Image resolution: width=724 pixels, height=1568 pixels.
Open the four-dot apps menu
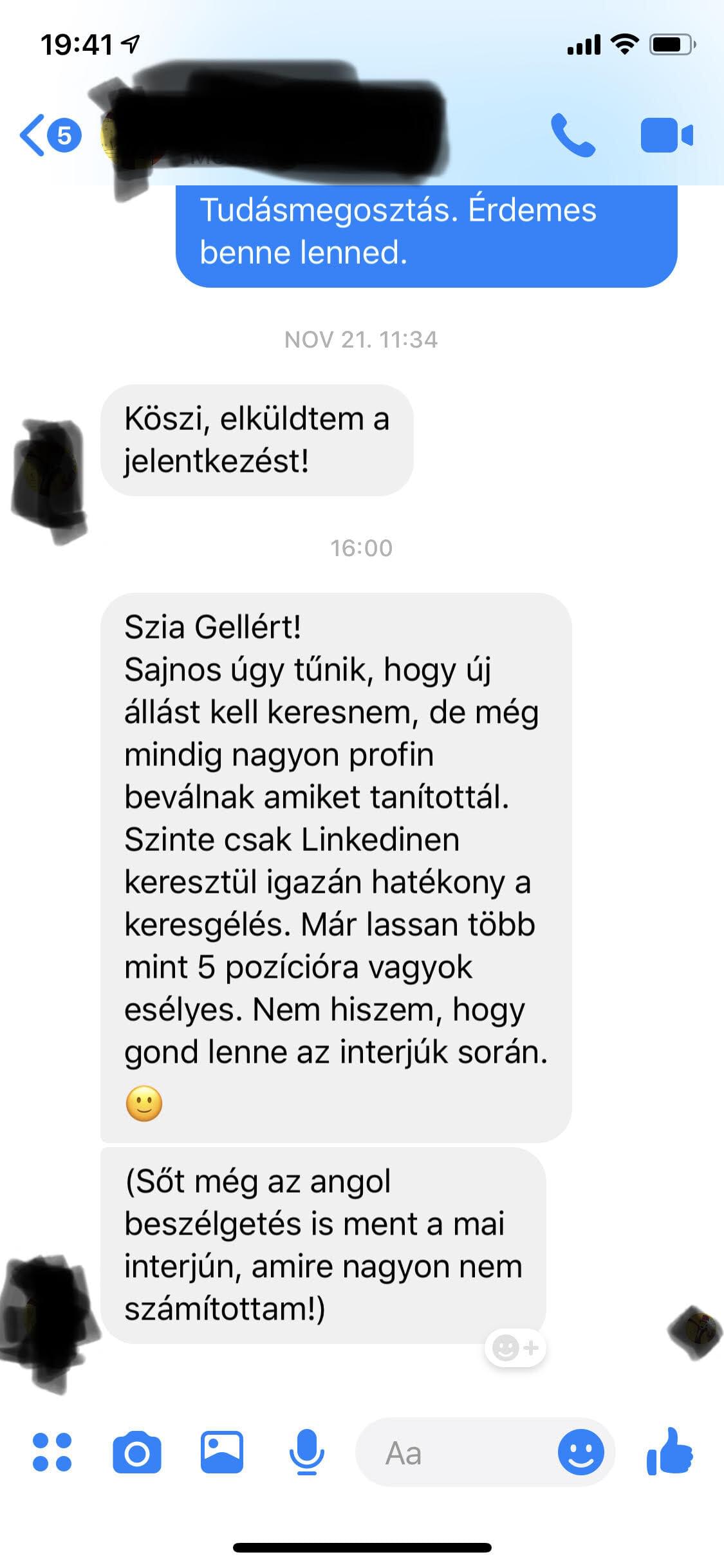click(52, 1452)
